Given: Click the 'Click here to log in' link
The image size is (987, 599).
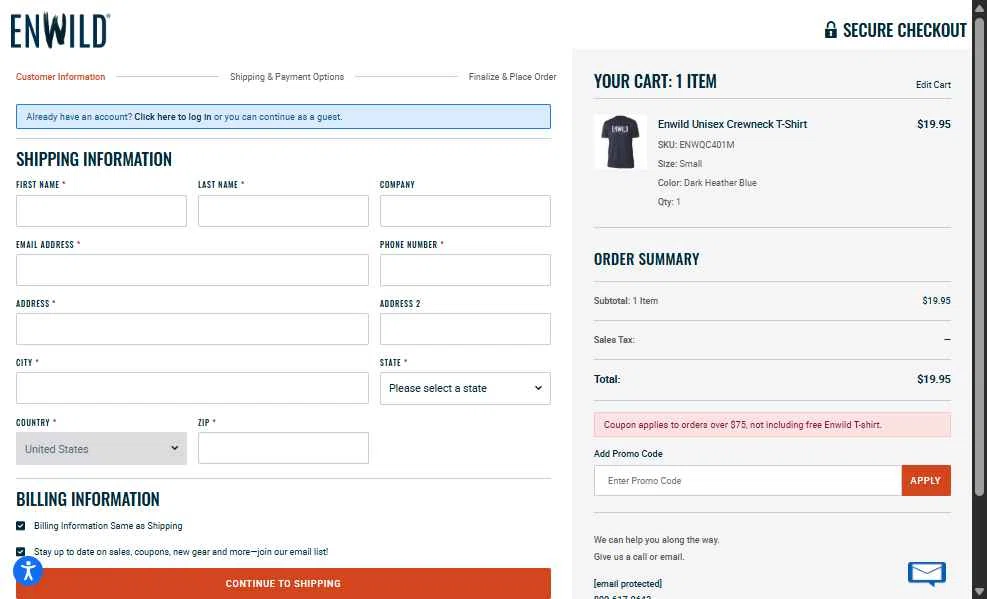Looking at the screenshot, I should coord(172,116).
